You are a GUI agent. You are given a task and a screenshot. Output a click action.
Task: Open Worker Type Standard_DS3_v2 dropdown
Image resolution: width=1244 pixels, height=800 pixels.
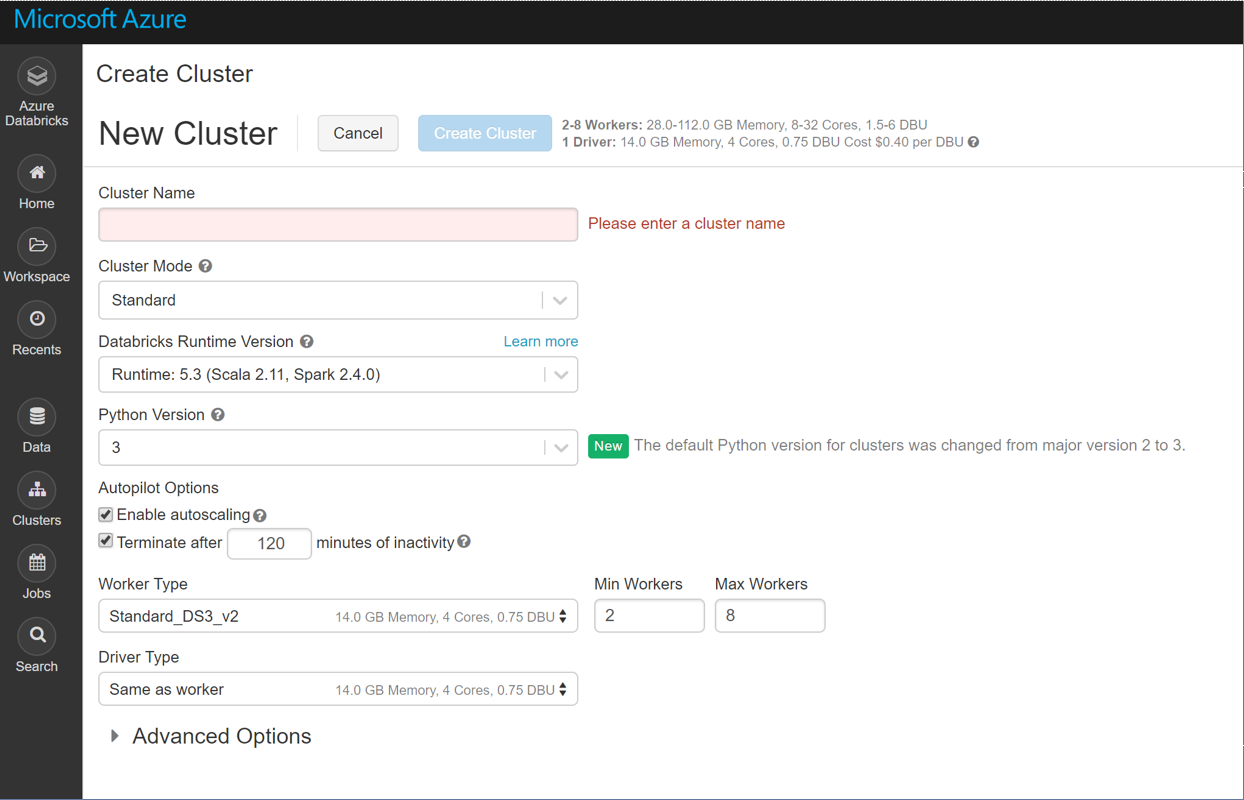coord(338,616)
